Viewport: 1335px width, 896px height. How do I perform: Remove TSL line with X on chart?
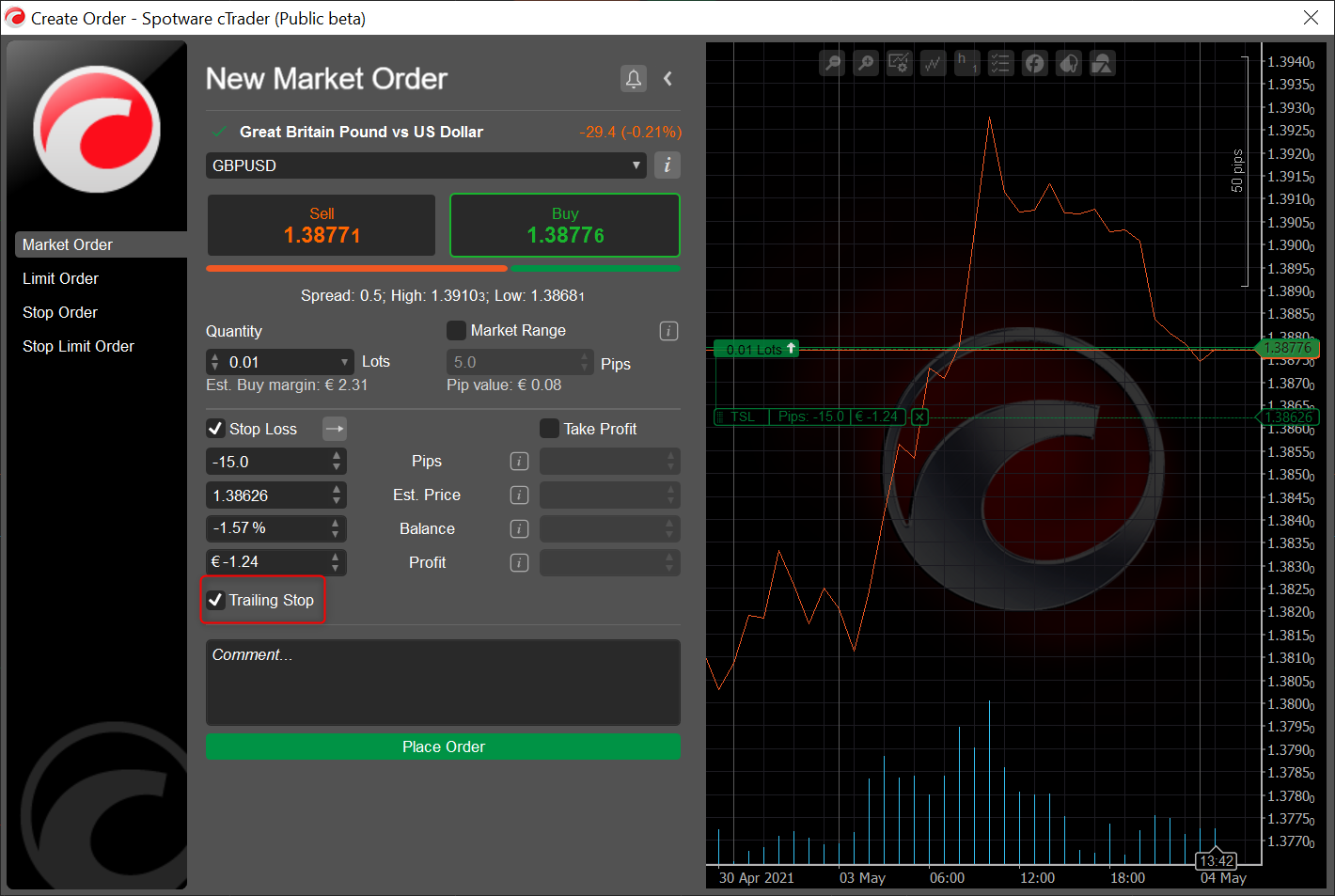919,417
